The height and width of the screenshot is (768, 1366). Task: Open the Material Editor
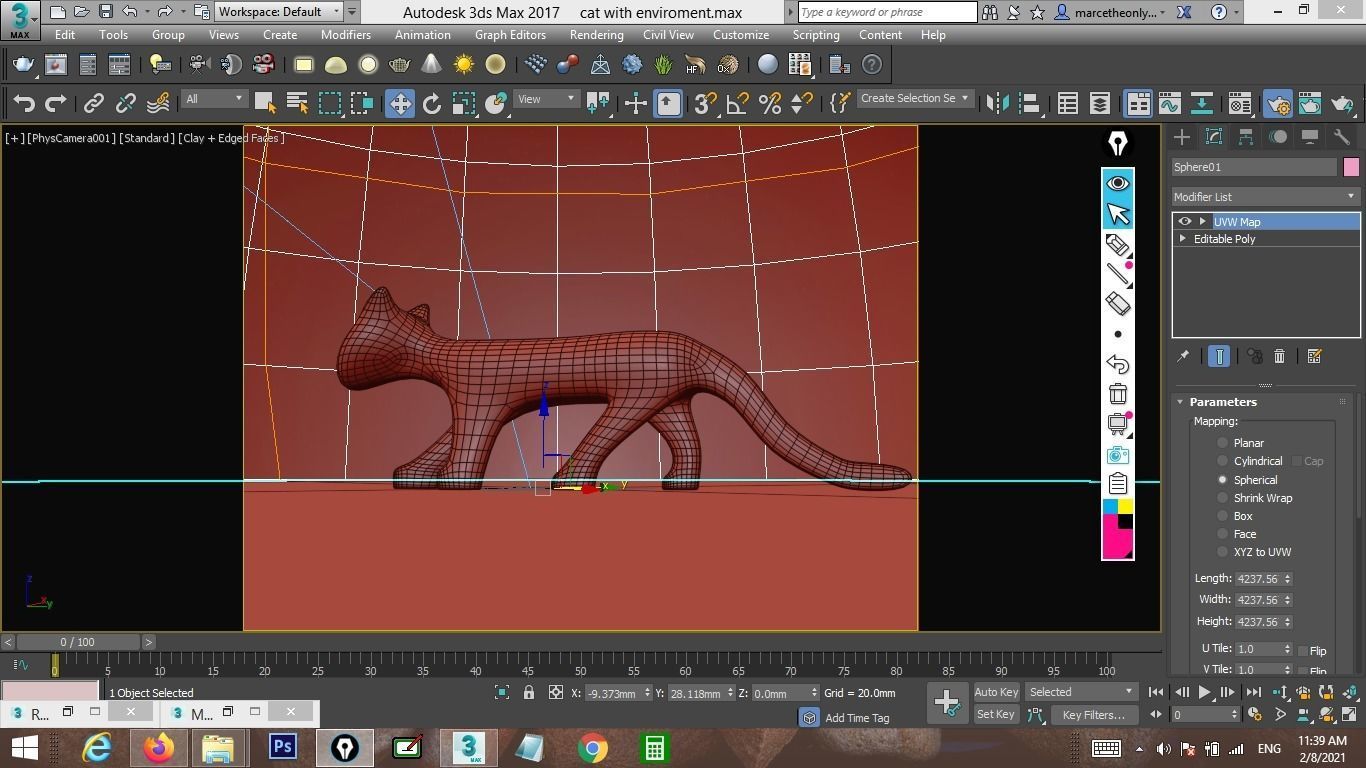coord(1240,103)
